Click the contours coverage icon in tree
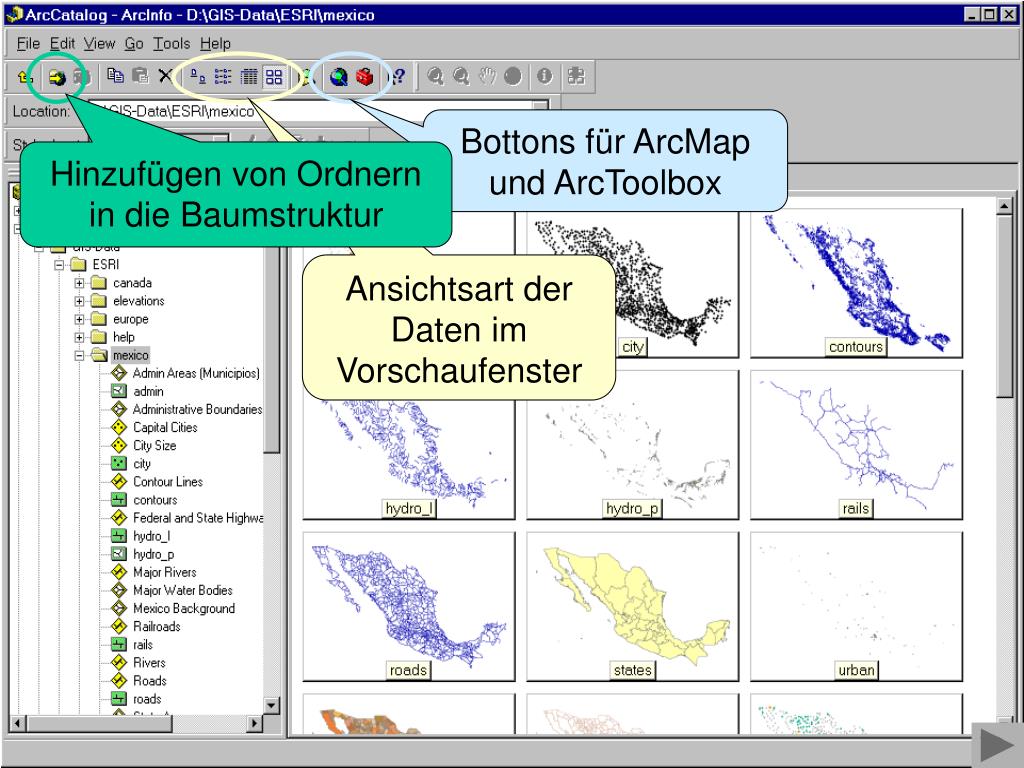This screenshot has height=768, width=1024. [118, 500]
